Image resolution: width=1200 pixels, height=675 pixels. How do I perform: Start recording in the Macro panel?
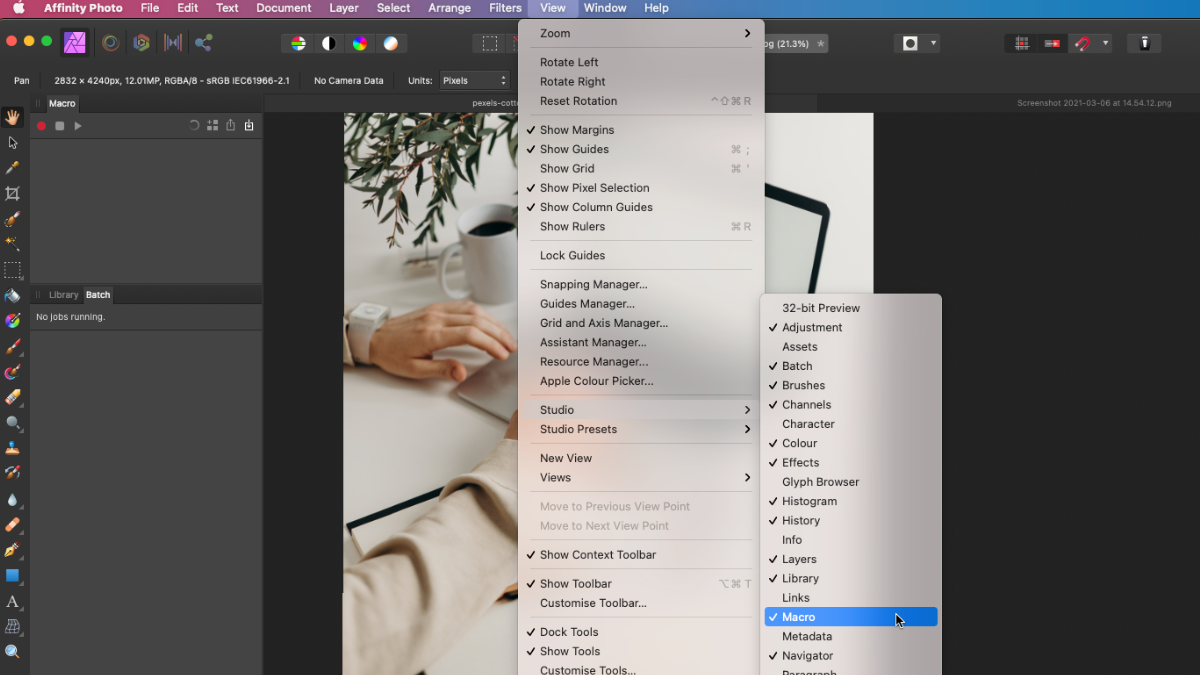pyautogui.click(x=41, y=126)
